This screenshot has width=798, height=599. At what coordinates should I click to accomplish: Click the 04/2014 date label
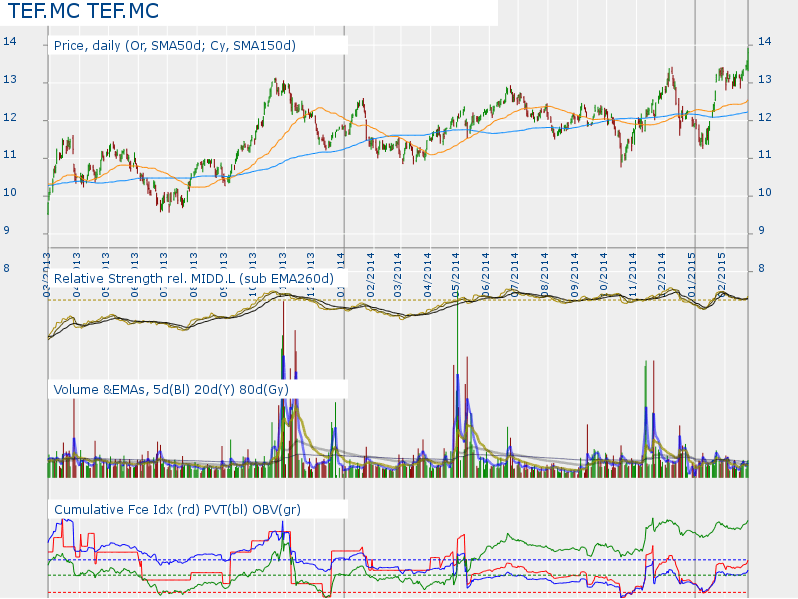[428, 275]
